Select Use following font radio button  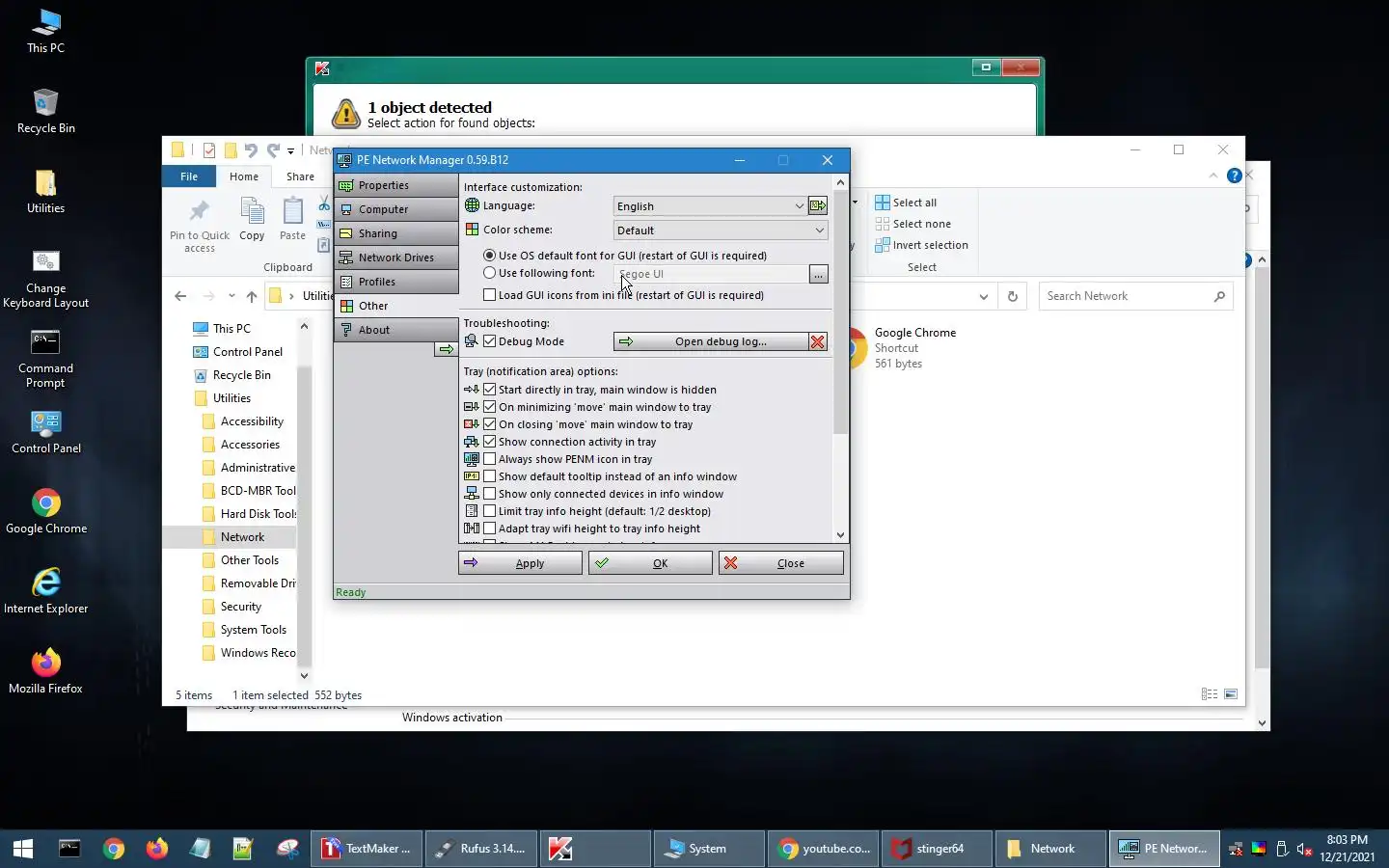[490, 273]
